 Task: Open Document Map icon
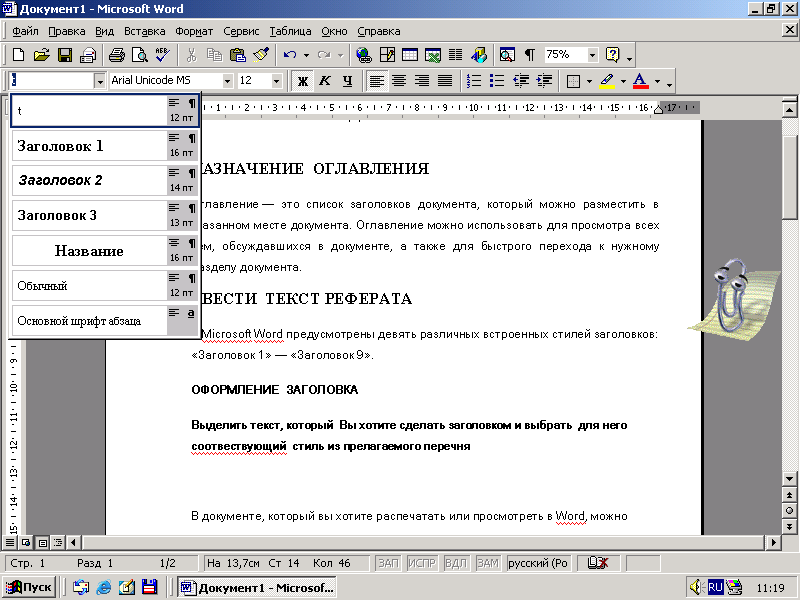click(507, 55)
